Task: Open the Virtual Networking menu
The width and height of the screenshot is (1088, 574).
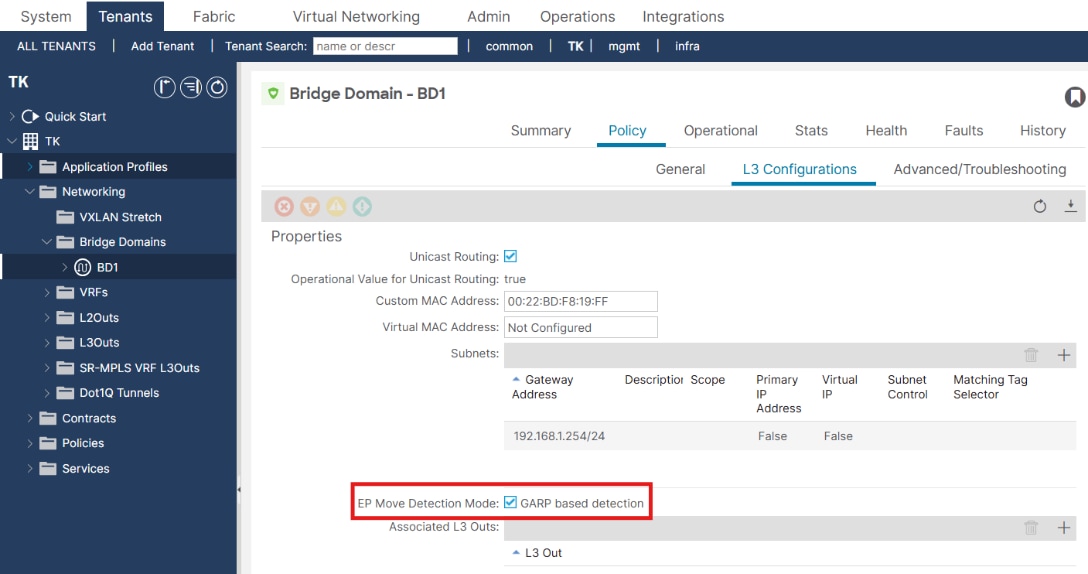Action: 356,17
